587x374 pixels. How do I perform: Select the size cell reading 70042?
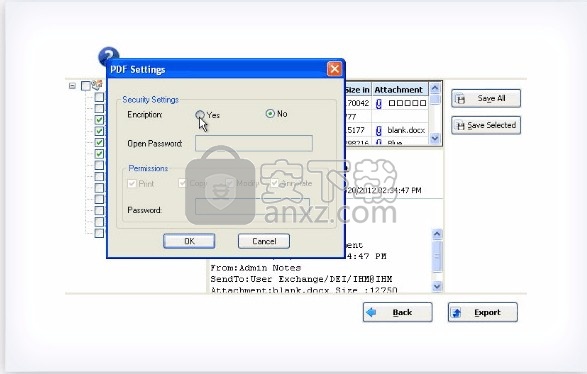(x=358, y=103)
